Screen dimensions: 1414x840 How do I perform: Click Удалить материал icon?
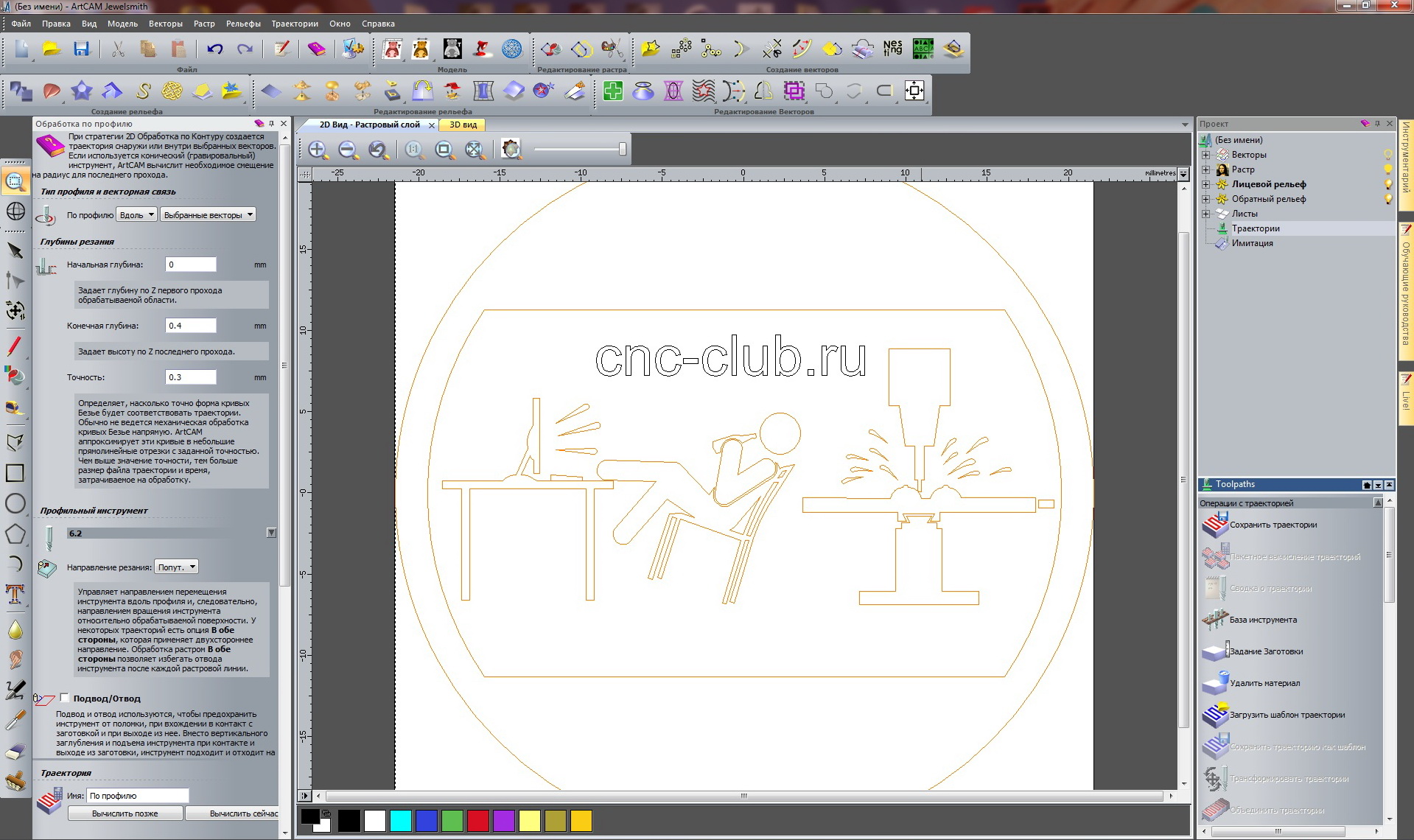point(1214,684)
